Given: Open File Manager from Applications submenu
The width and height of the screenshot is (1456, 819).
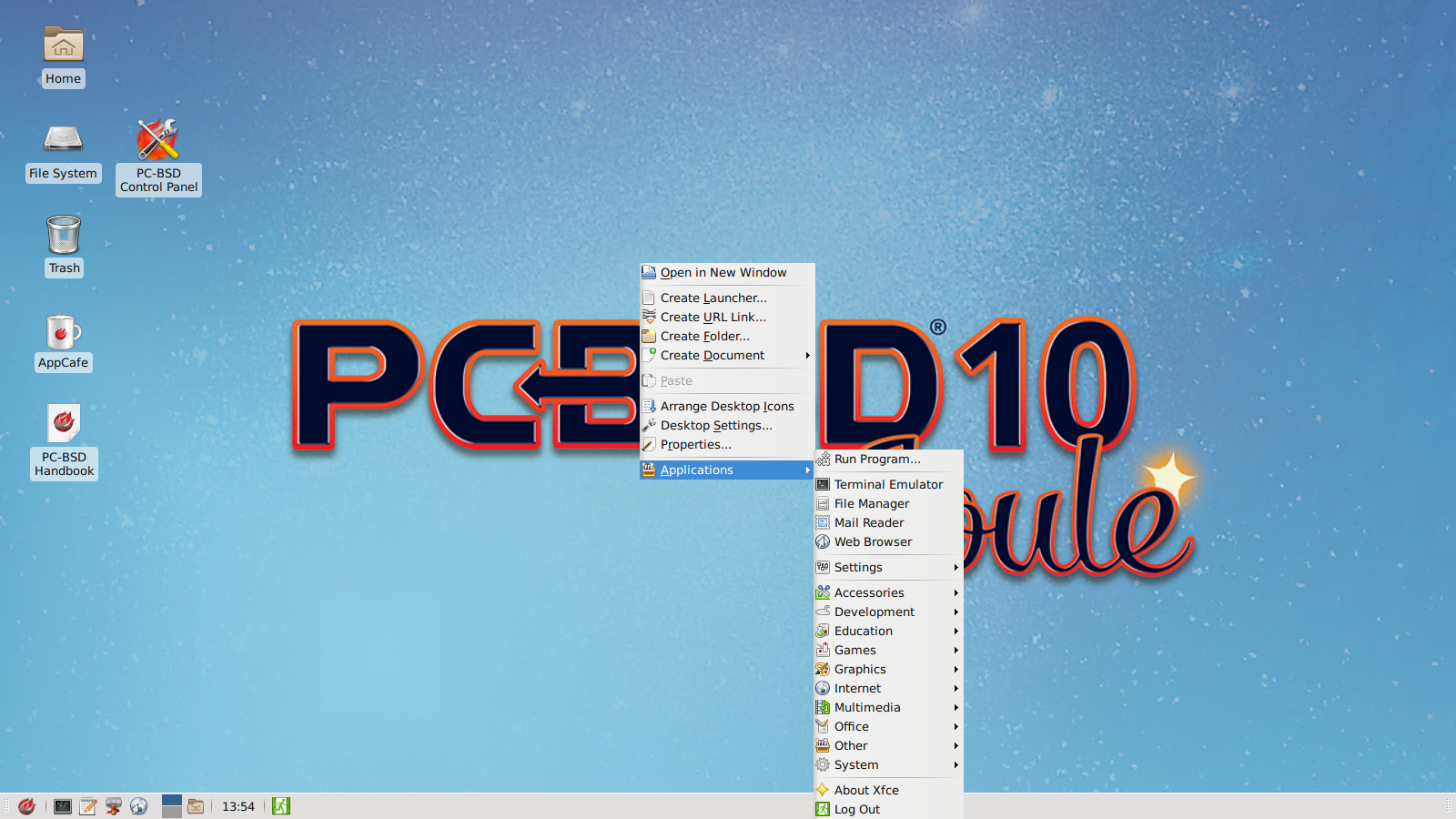Looking at the screenshot, I should pos(888,503).
